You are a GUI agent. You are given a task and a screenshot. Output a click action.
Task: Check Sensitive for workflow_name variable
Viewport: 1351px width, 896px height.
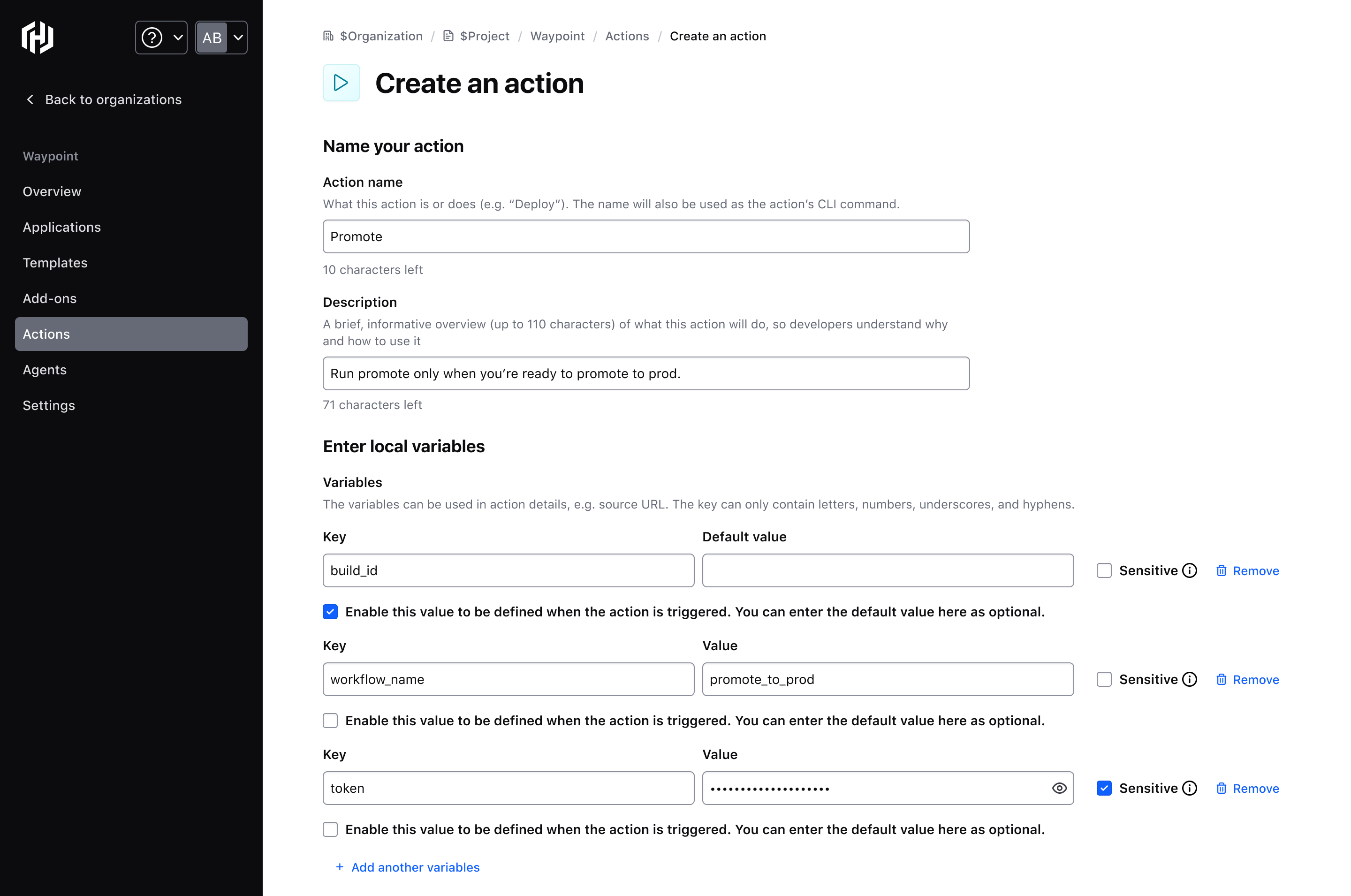pyautogui.click(x=1104, y=679)
